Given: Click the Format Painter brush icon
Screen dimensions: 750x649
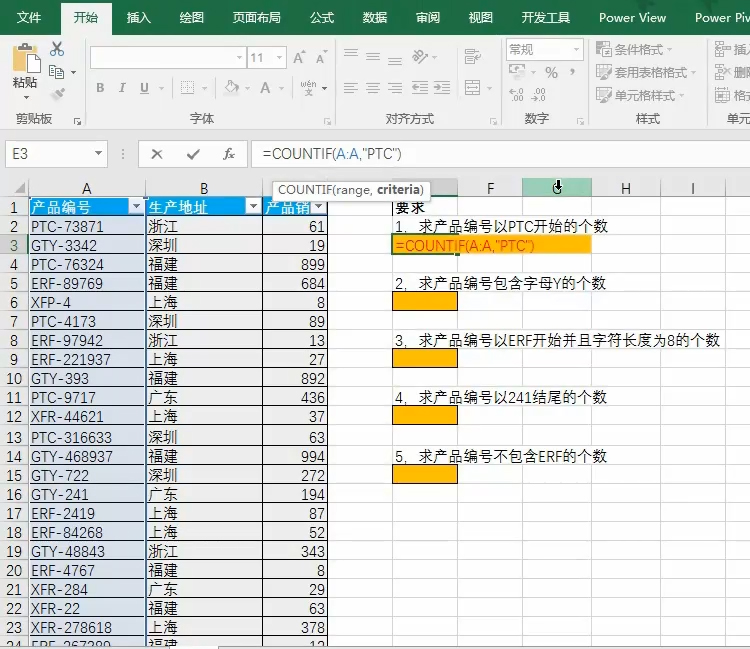Looking at the screenshot, I should pyautogui.click(x=57, y=94).
